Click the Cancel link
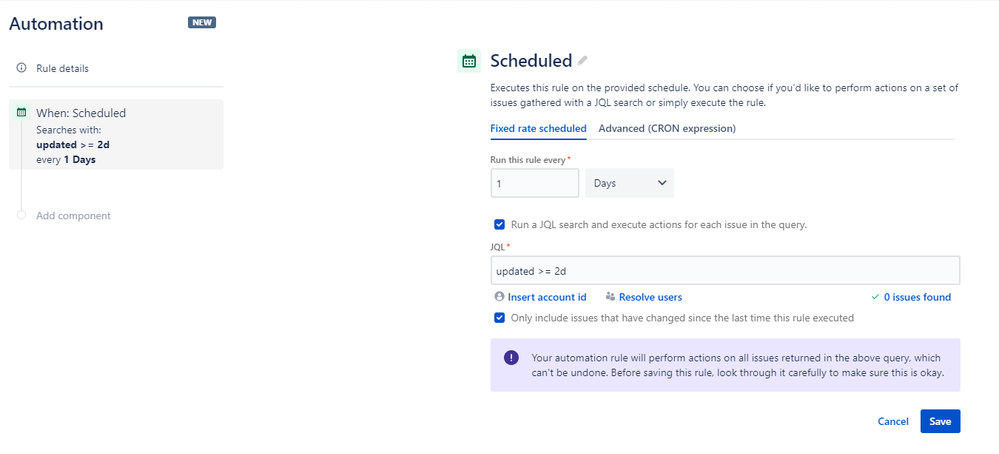 coord(893,422)
